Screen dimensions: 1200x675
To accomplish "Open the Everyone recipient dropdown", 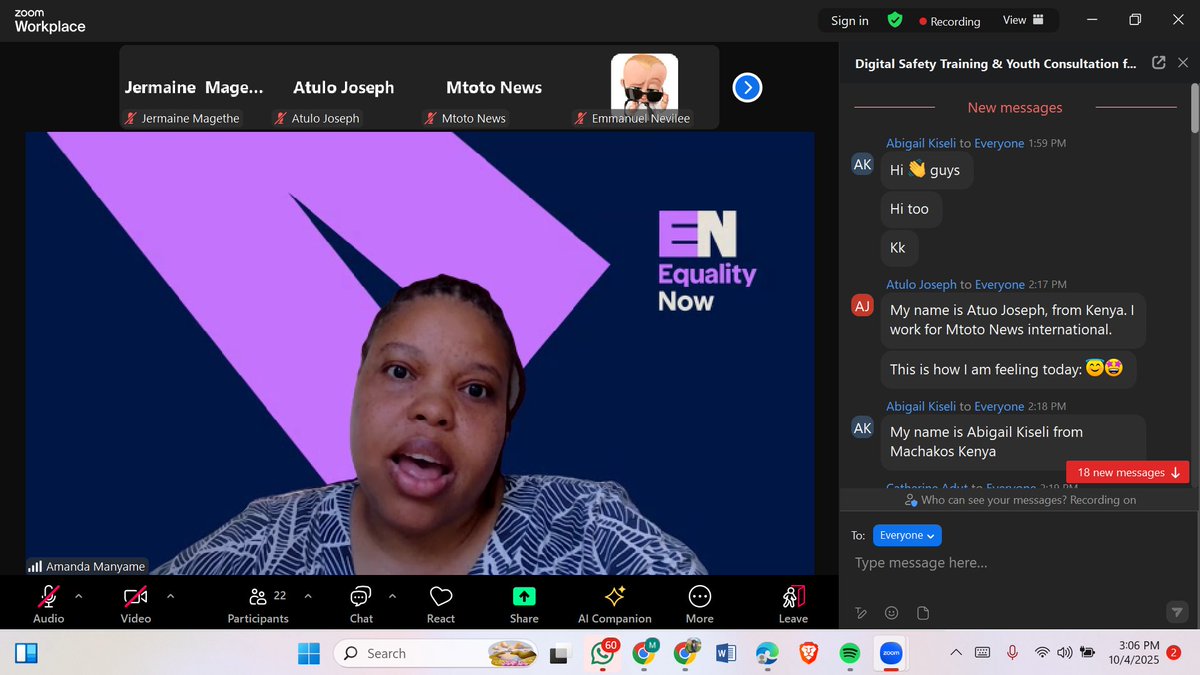I will 907,536.
